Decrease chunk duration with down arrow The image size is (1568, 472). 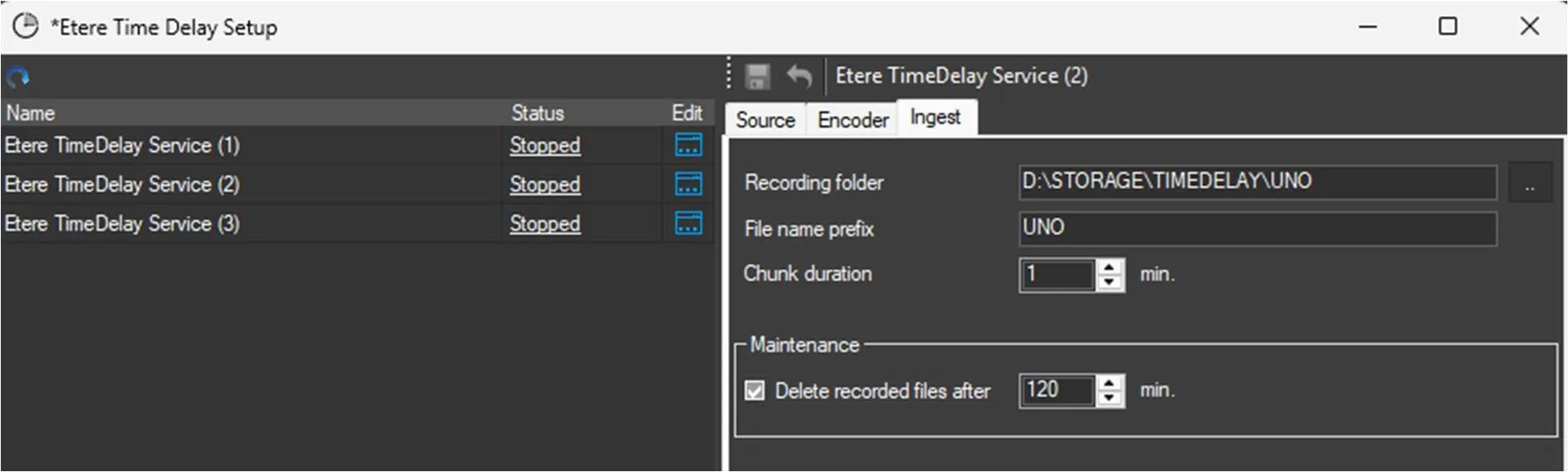click(1109, 282)
